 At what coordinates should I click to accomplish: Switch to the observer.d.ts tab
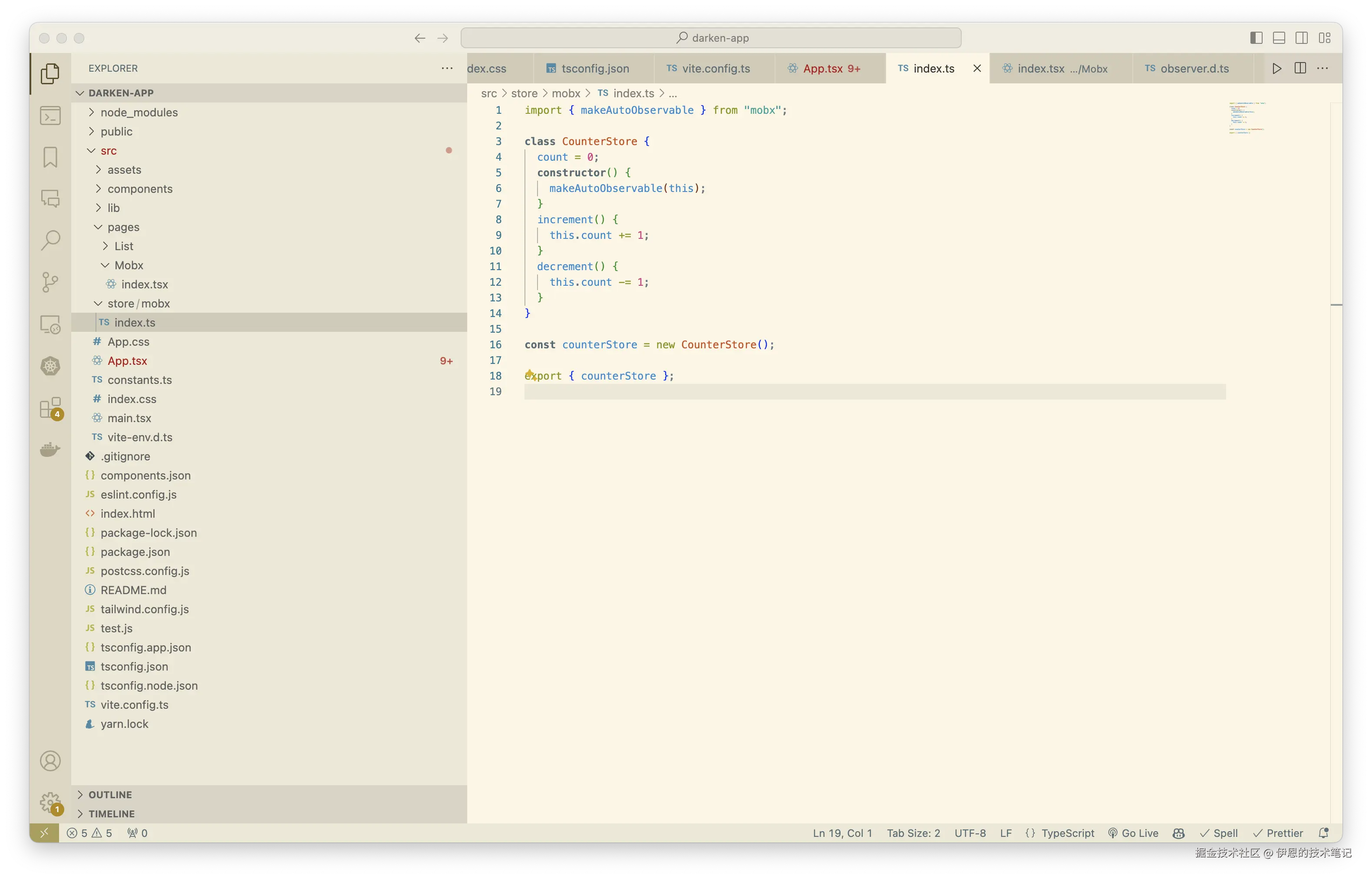tap(1193, 68)
